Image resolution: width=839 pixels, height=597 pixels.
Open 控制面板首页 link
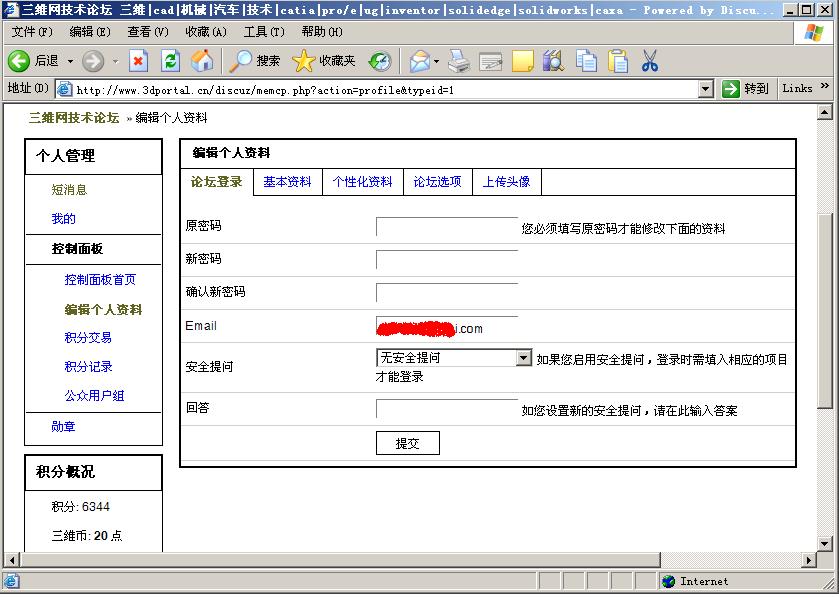(100, 279)
